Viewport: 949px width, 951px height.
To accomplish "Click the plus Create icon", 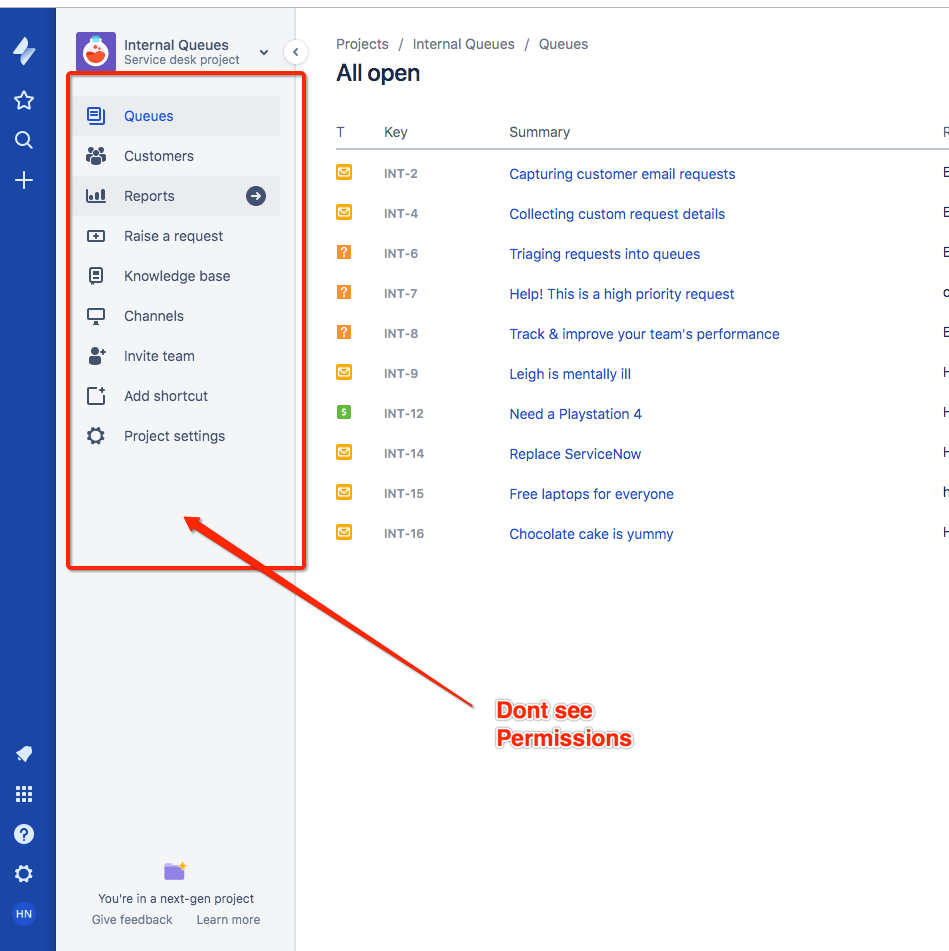I will point(24,180).
